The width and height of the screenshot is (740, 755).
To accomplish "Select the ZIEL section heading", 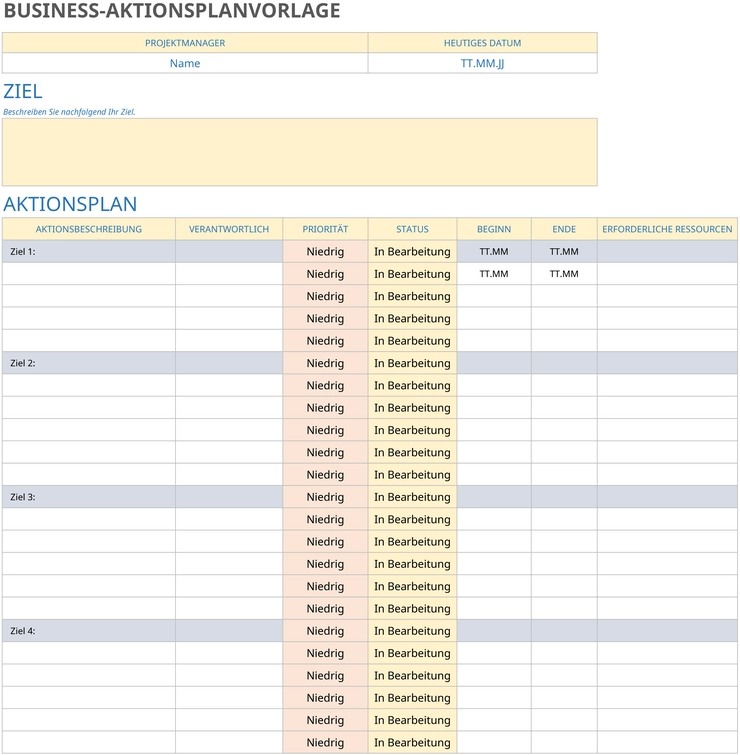I will pyautogui.click(x=23, y=91).
